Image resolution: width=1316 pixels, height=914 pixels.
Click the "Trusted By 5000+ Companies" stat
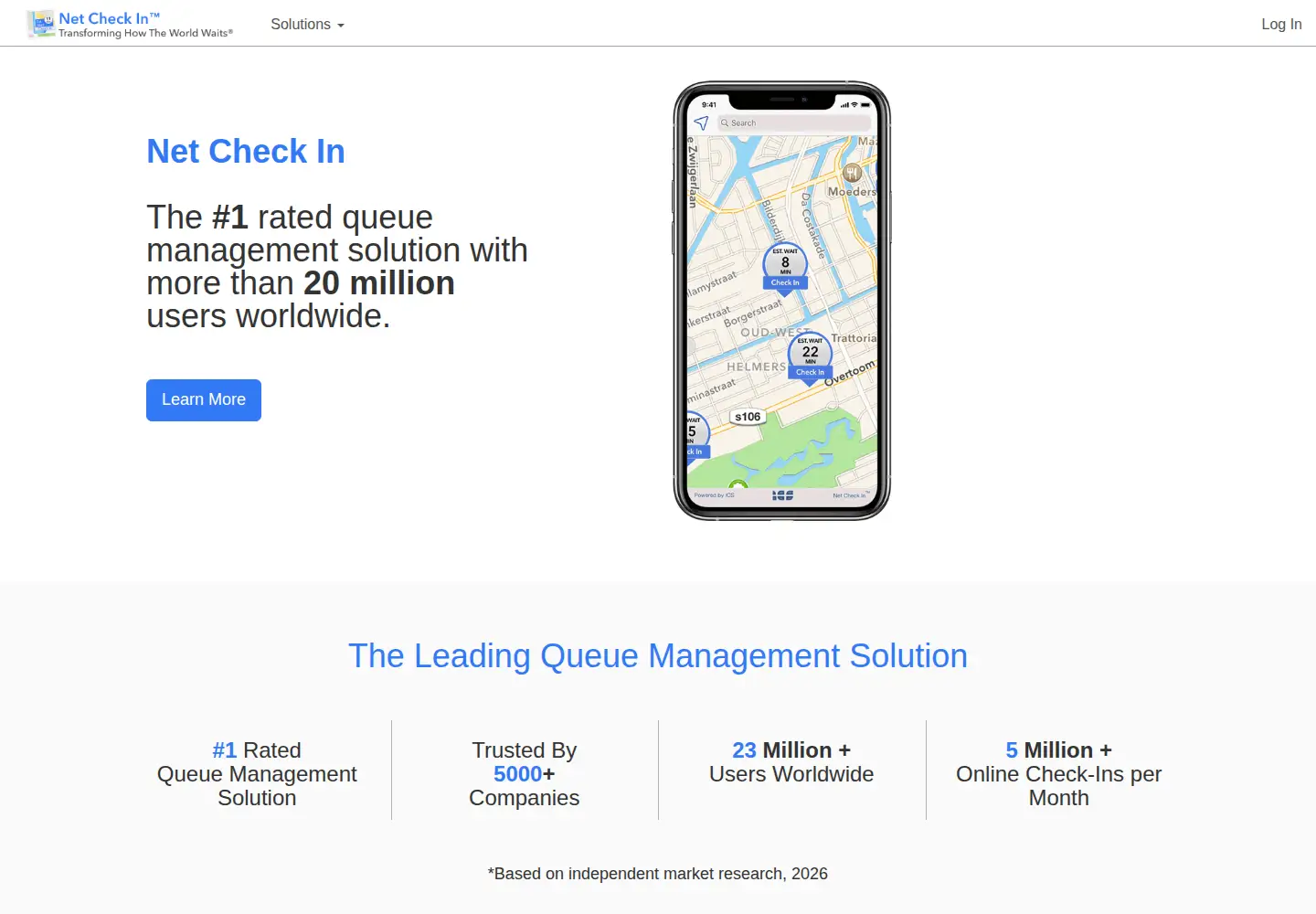(525, 774)
